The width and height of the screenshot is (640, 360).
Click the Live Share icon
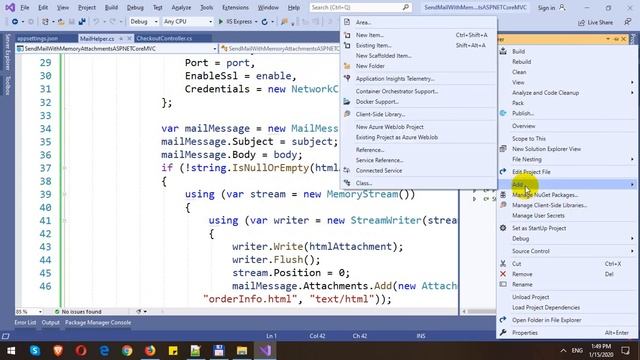pos(581,23)
